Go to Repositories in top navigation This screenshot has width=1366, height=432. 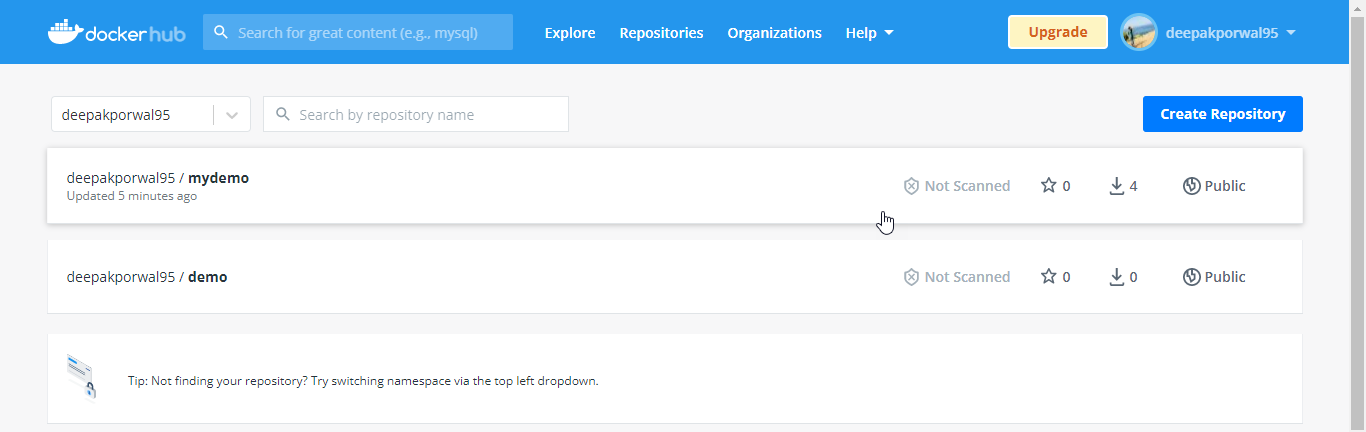661,33
